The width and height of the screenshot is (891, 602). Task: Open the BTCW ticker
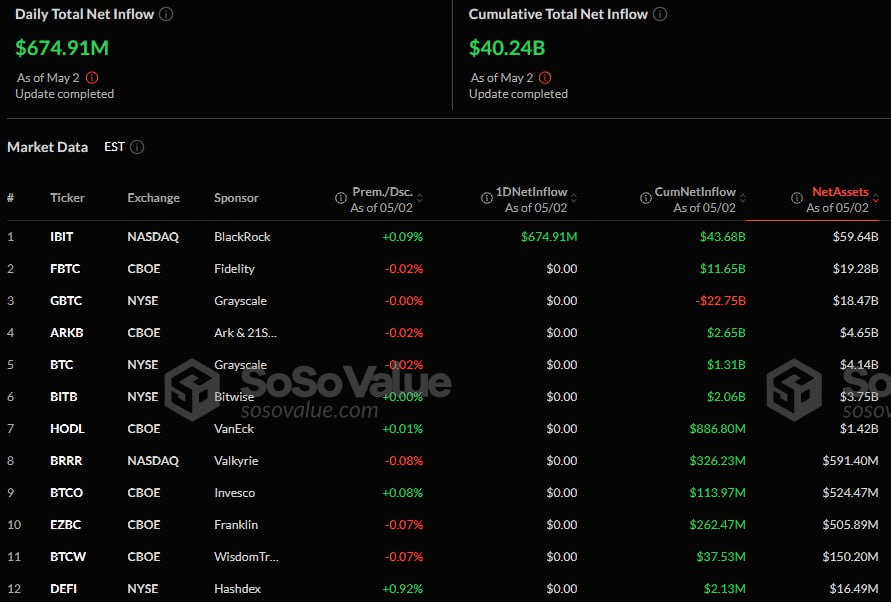68,557
